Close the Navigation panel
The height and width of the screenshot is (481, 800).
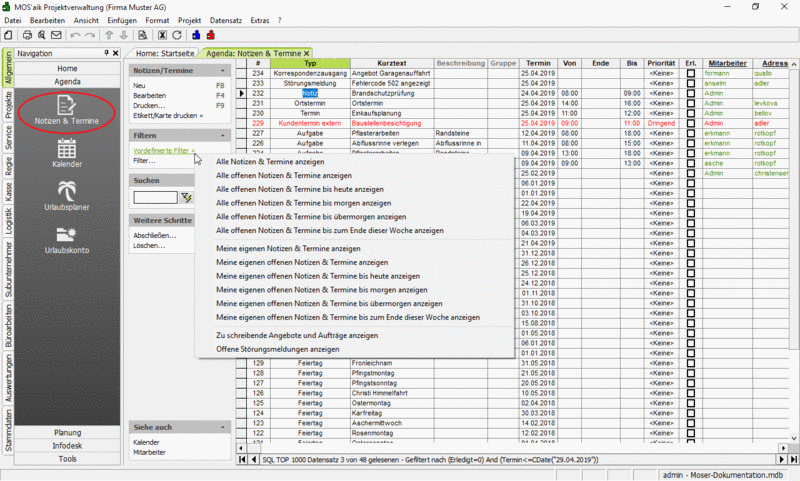[x=116, y=53]
